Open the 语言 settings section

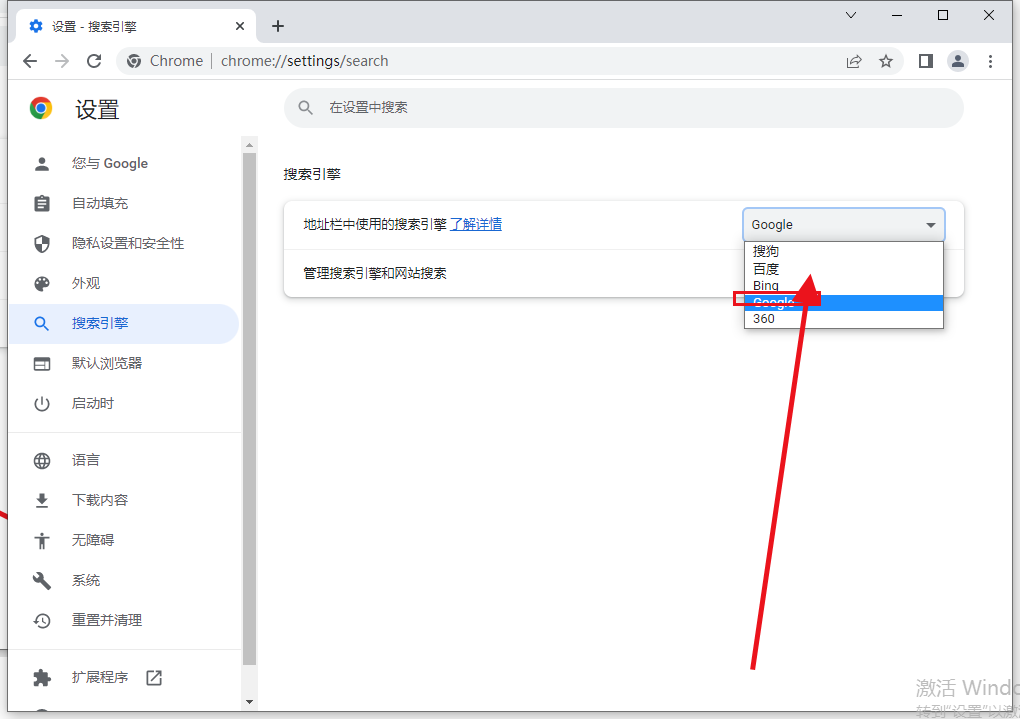coord(124,461)
